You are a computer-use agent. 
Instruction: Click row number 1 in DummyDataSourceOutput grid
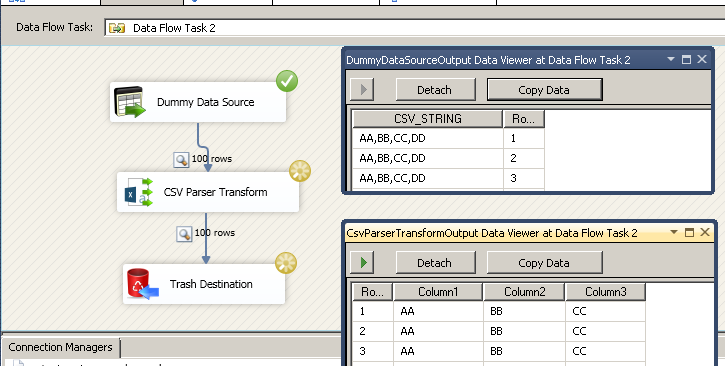[x=524, y=138]
